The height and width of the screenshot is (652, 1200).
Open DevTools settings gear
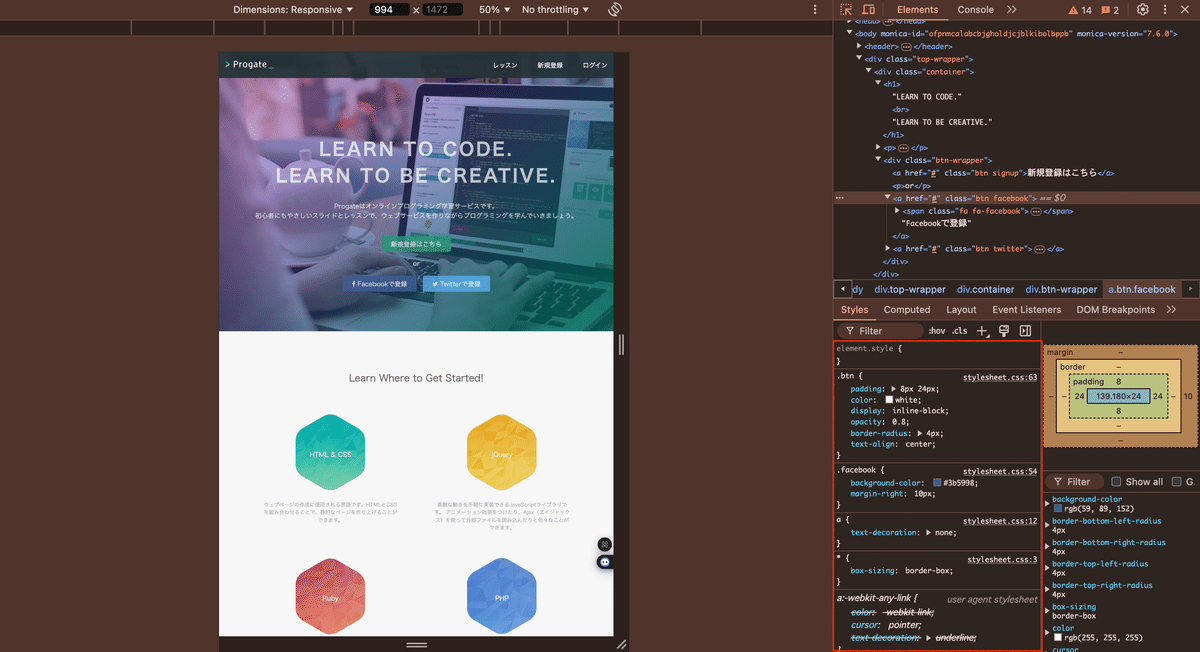1143,10
